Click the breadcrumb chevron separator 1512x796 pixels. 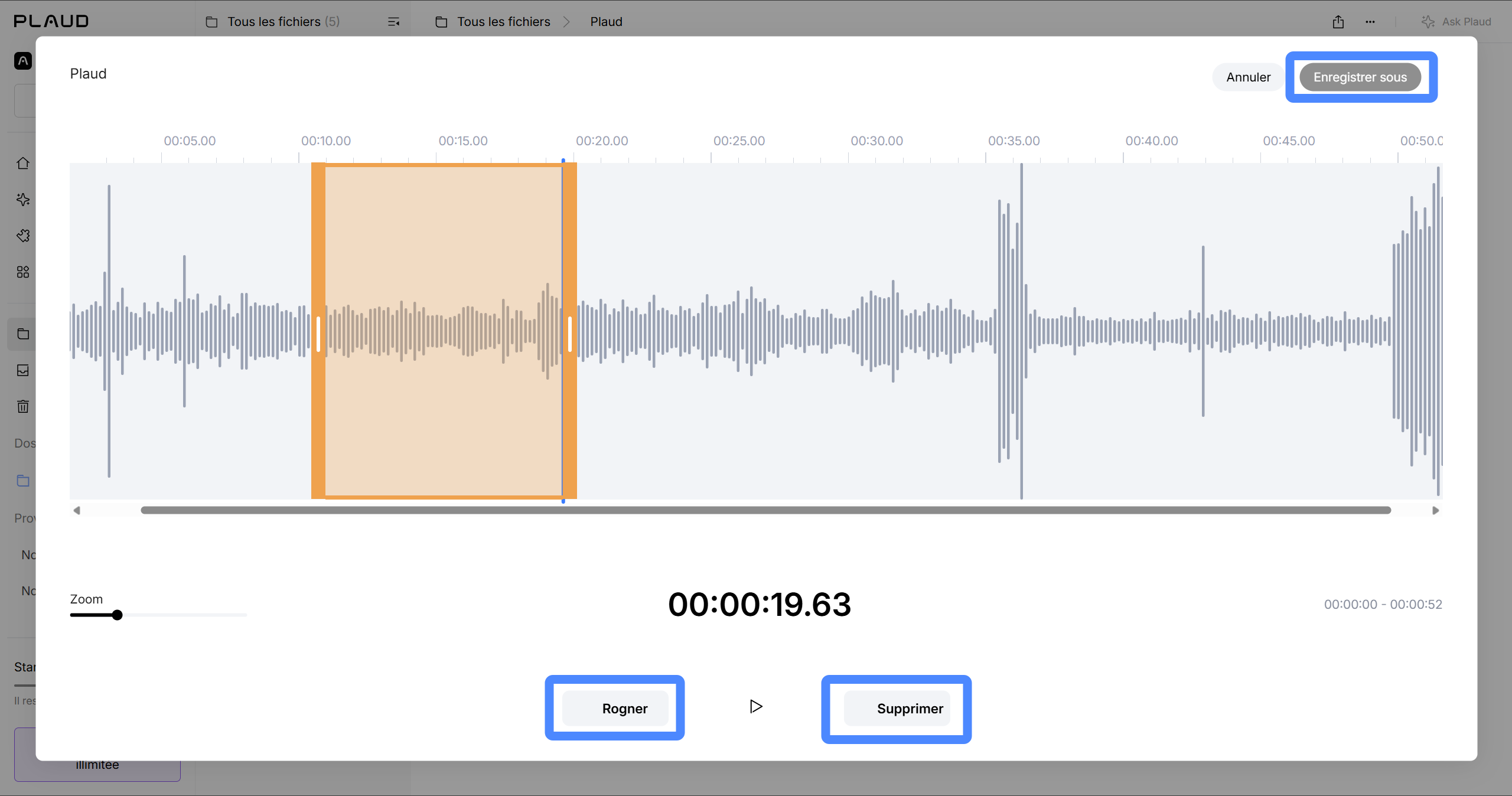click(567, 22)
